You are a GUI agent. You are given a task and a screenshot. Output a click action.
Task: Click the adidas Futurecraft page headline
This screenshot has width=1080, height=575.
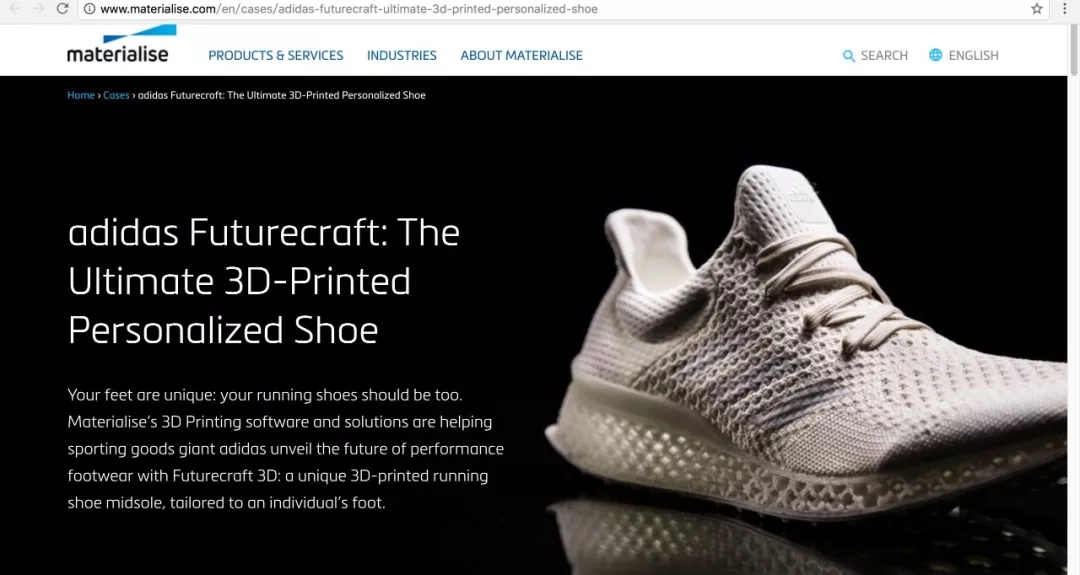click(x=264, y=281)
